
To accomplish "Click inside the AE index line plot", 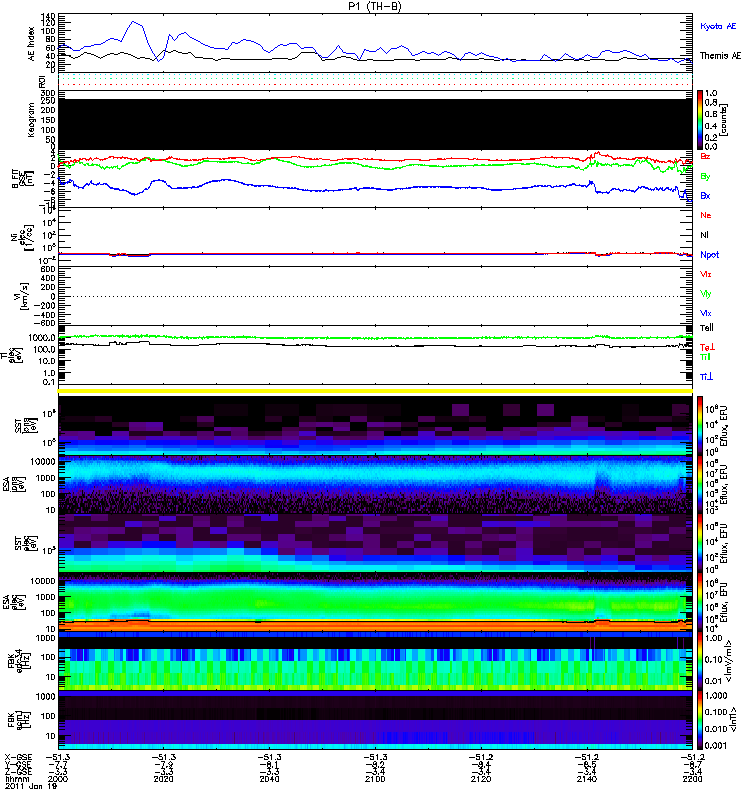I will pyautogui.click(x=375, y=43).
